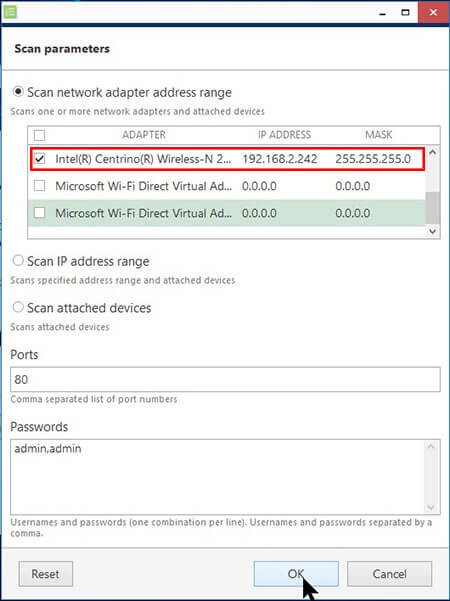Click the adapter list scroll up arrow
This screenshot has width=450, height=601.
click(433, 152)
